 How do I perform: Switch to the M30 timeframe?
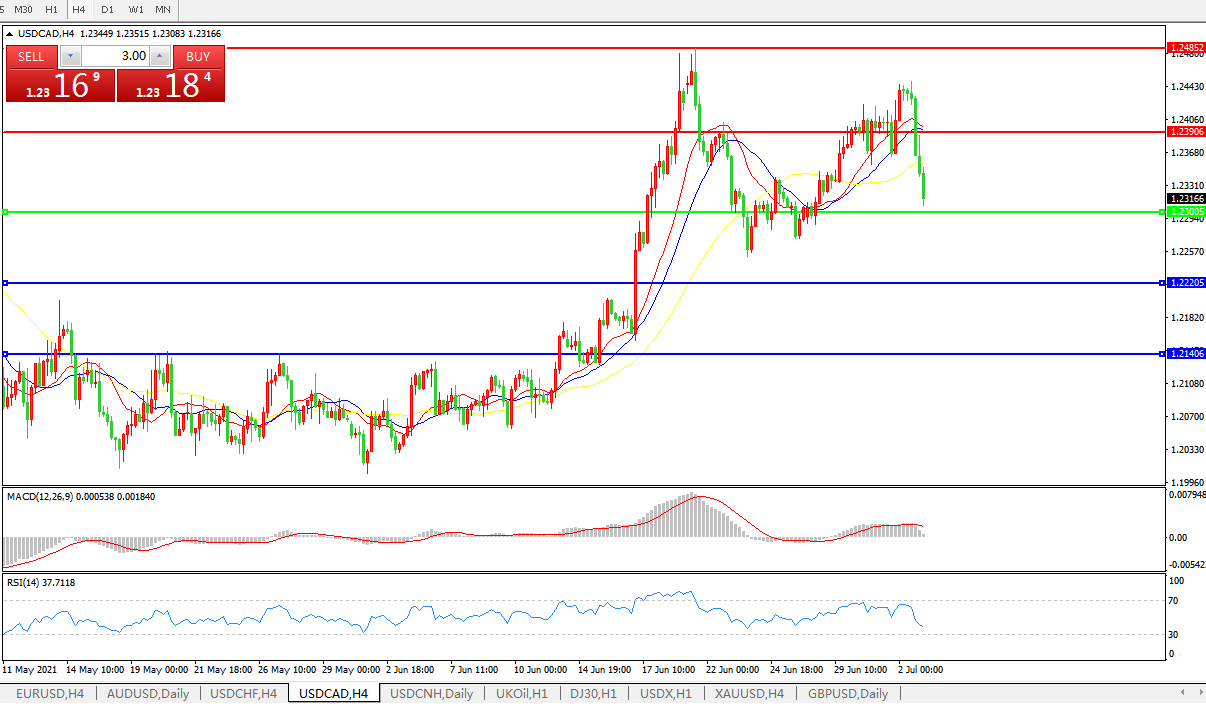click(x=23, y=9)
